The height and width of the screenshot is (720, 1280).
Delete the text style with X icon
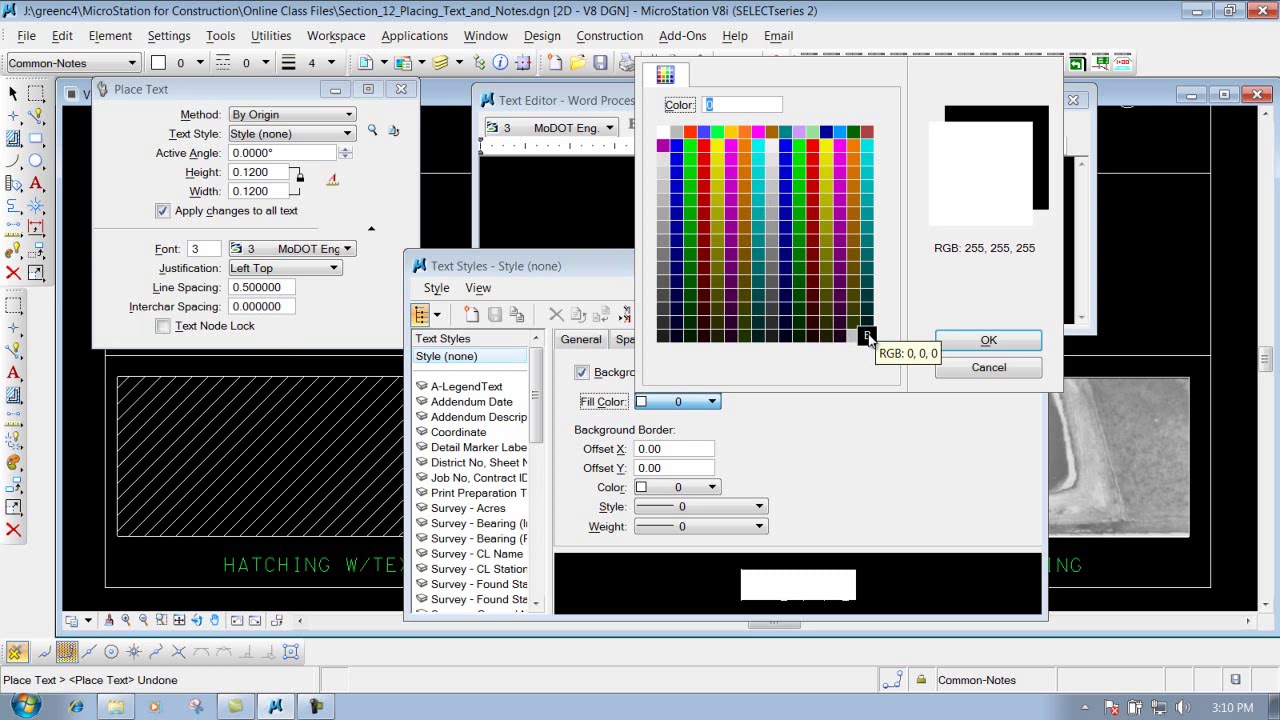556,314
